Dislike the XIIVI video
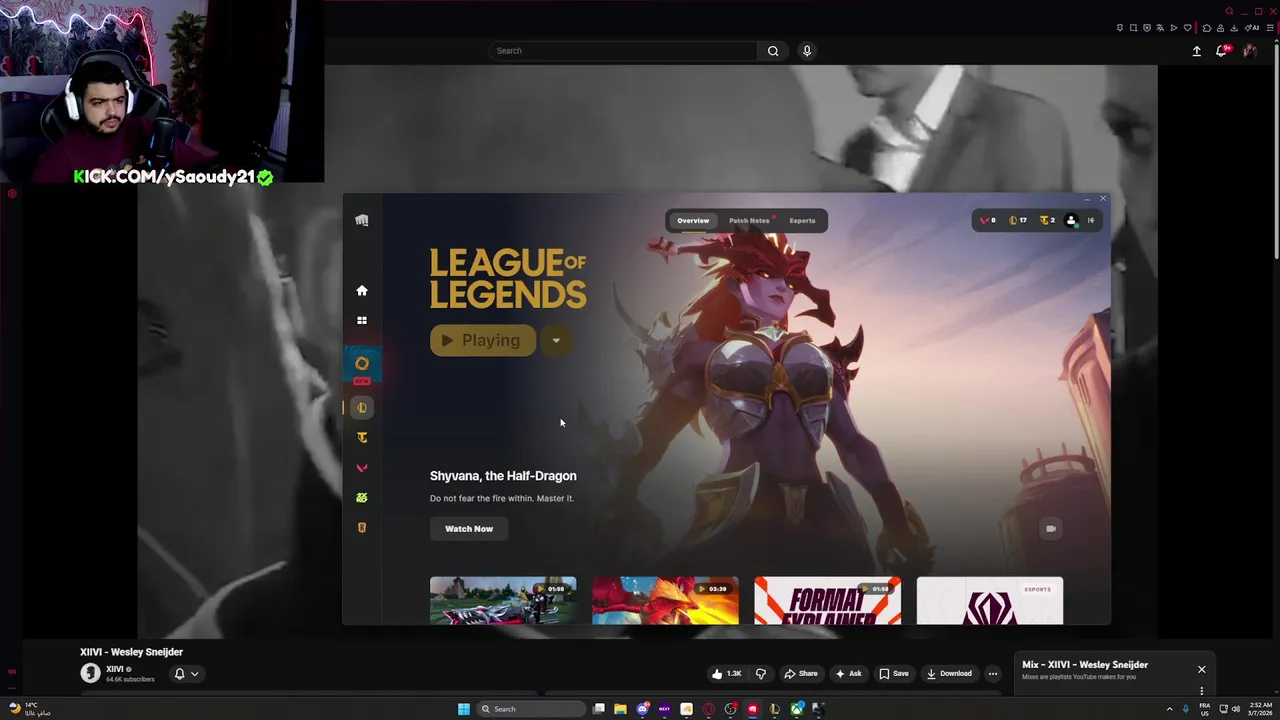This screenshot has height=720, width=1280. point(761,674)
